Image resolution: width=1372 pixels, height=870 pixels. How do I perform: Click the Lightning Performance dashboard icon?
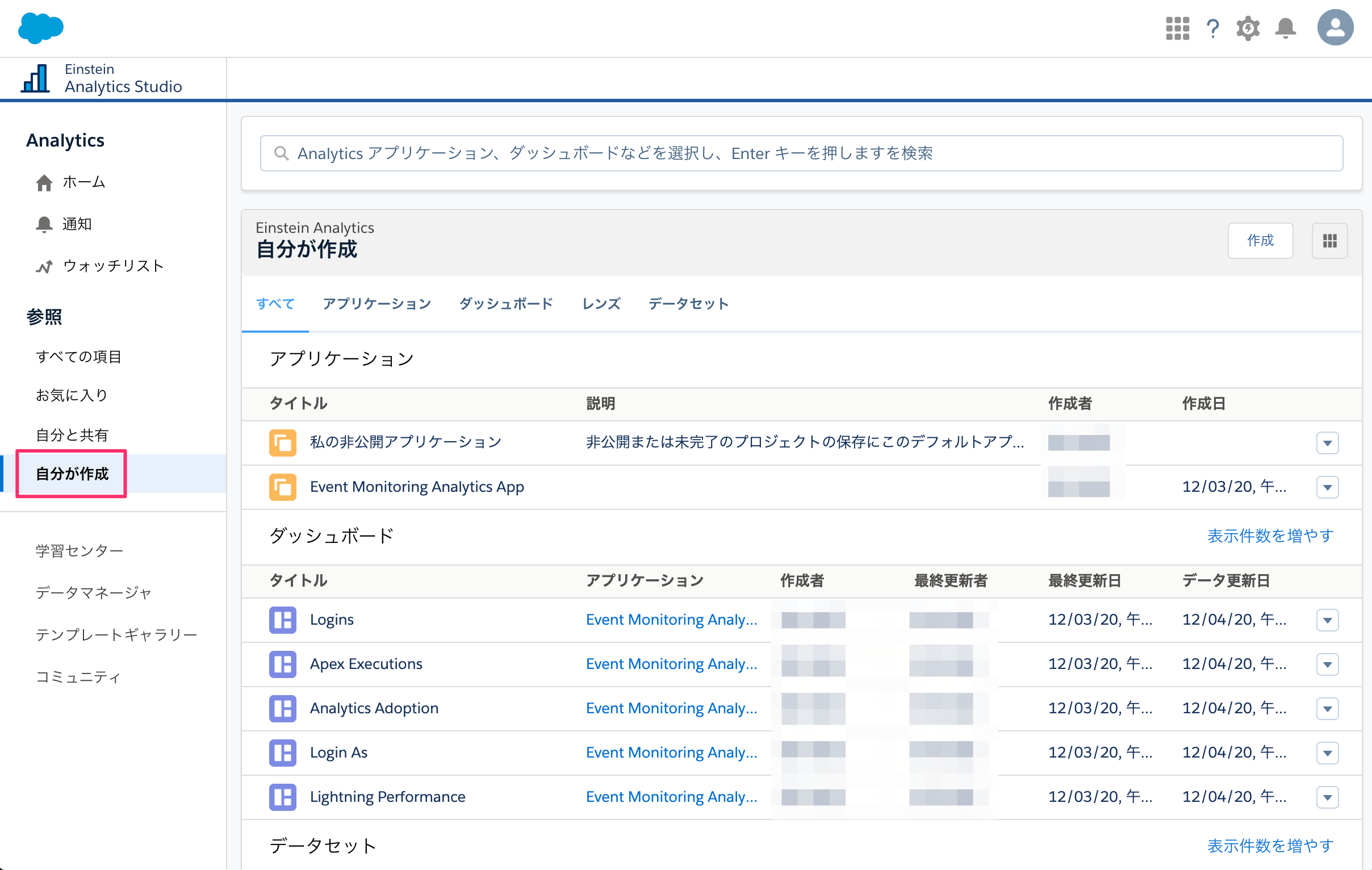point(283,797)
